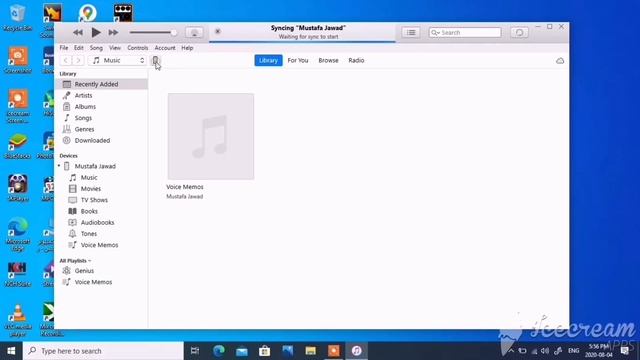Go back with the navigation back arrow

pyautogui.click(x=65, y=60)
